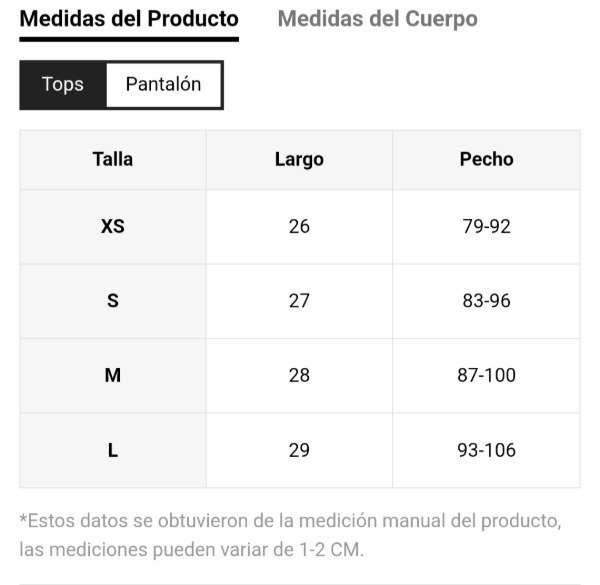This screenshot has height=585, width=600.
Task: Select the XS size row label
Action: (113, 226)
